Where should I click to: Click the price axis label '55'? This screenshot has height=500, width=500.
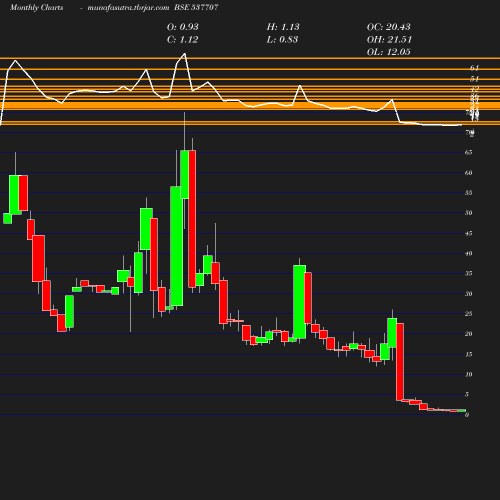click(x=468, y=193)
